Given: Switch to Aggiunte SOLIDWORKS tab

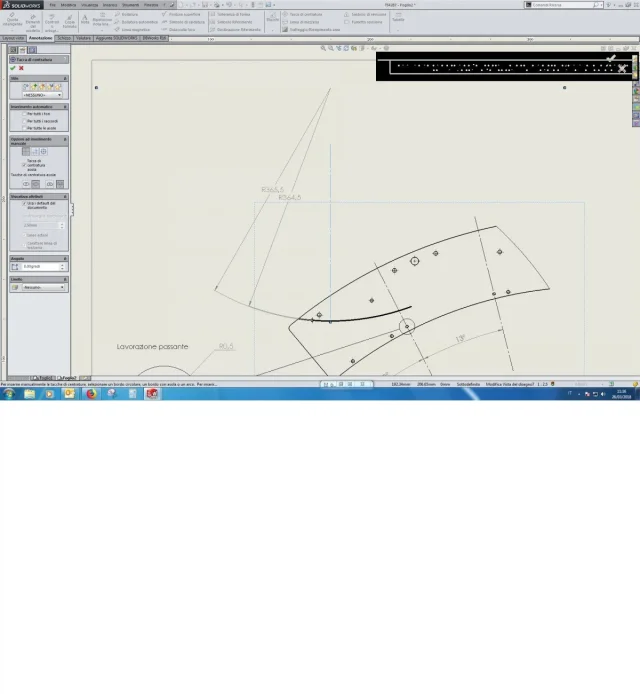Looking at the screenshot, I should click(116, 39).
